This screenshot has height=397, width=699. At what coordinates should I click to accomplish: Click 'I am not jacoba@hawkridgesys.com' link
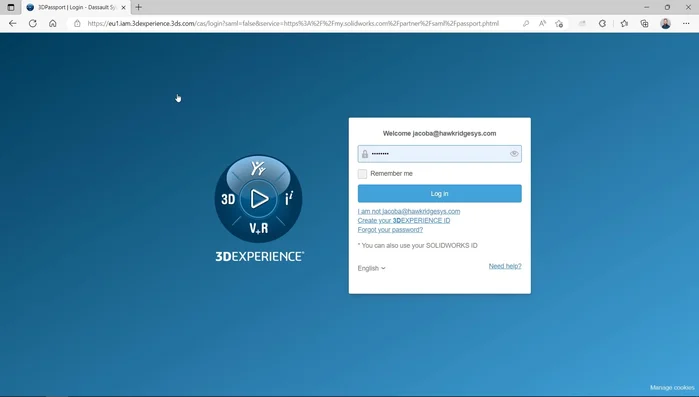tap(409, 211)
